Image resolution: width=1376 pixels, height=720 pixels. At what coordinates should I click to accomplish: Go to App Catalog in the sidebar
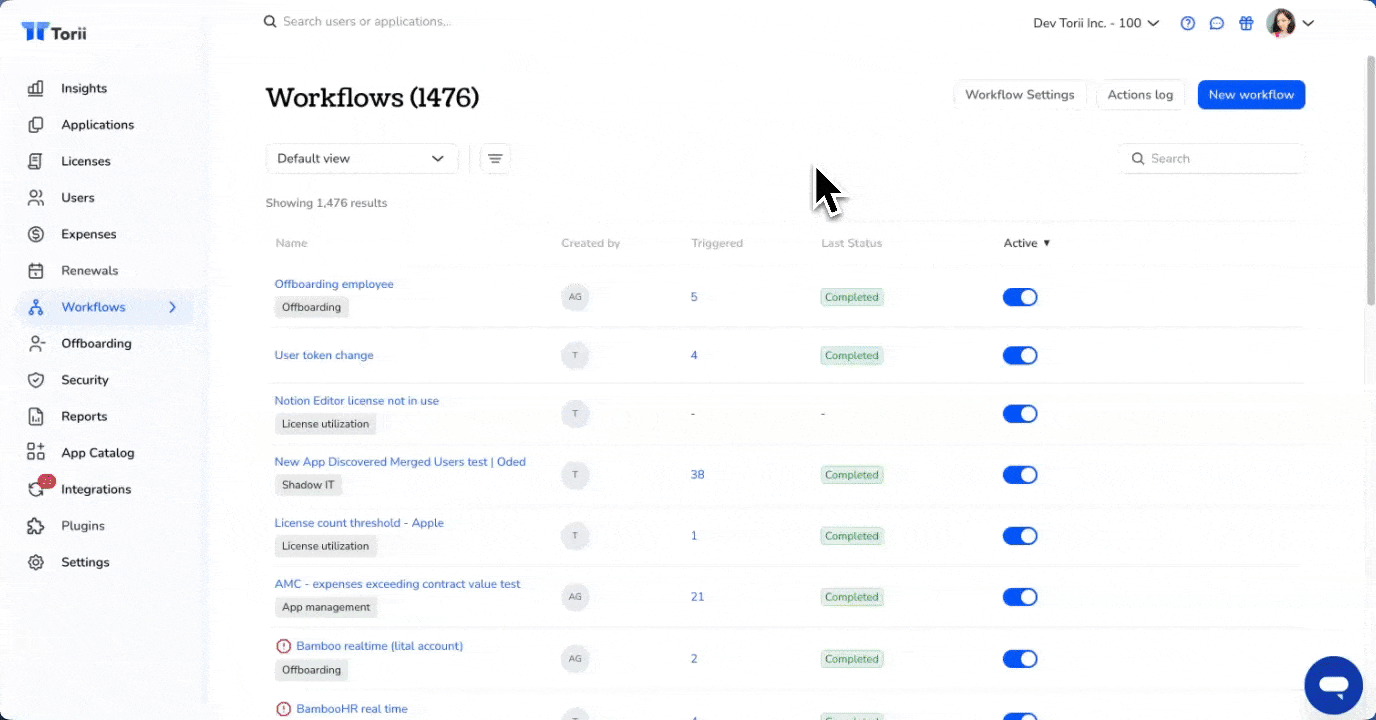point(98,453)
